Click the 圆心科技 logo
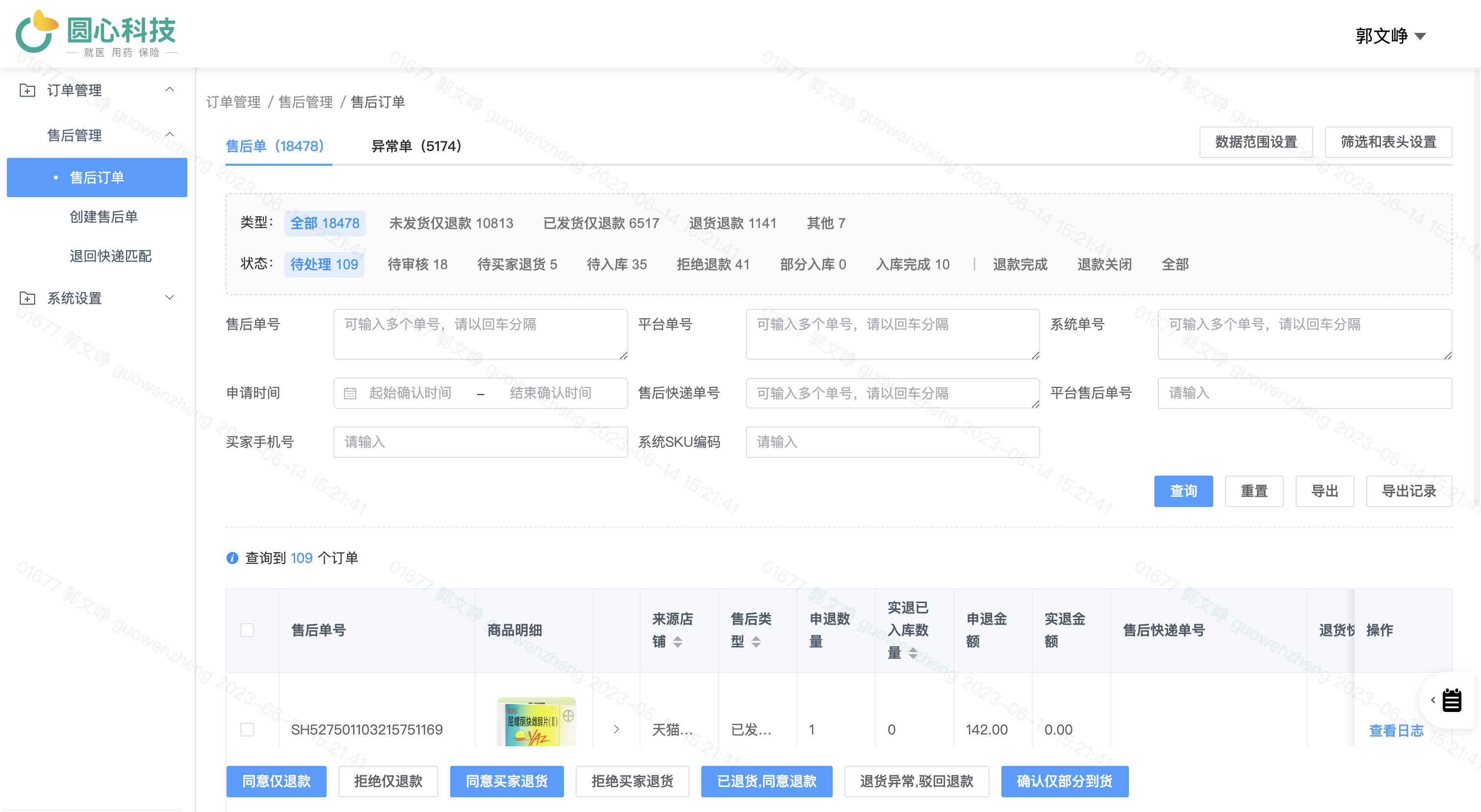Screen dimensions: 1481x812 tap(96, 34)
